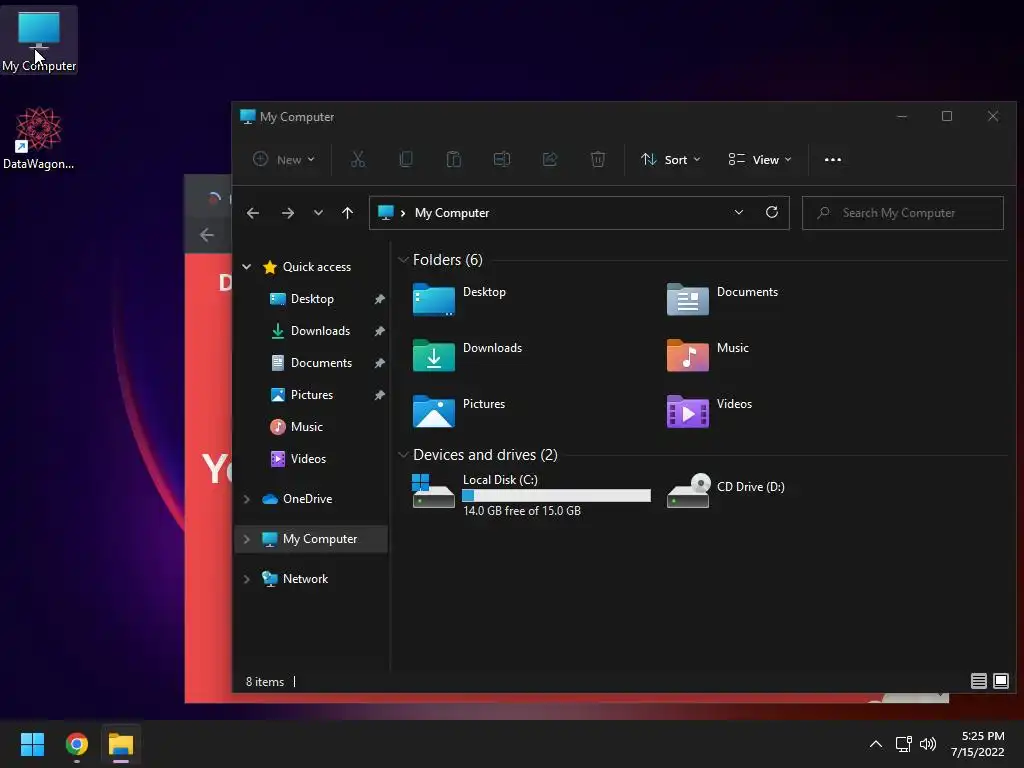Screen dimensions: 1024x768
Task: Open the Windows Start menu
Action: tap(32, 744)
